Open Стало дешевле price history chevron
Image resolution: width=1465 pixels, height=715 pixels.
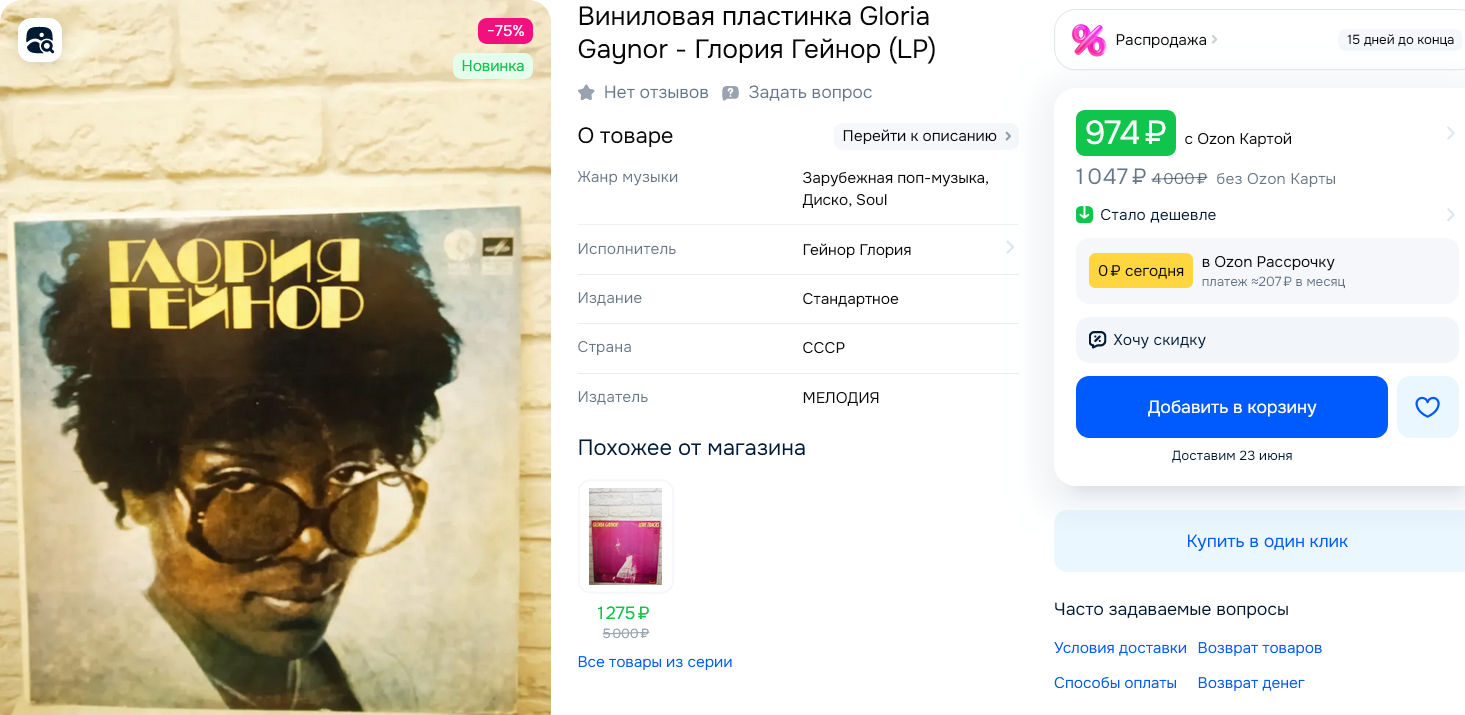(1451, 215)
